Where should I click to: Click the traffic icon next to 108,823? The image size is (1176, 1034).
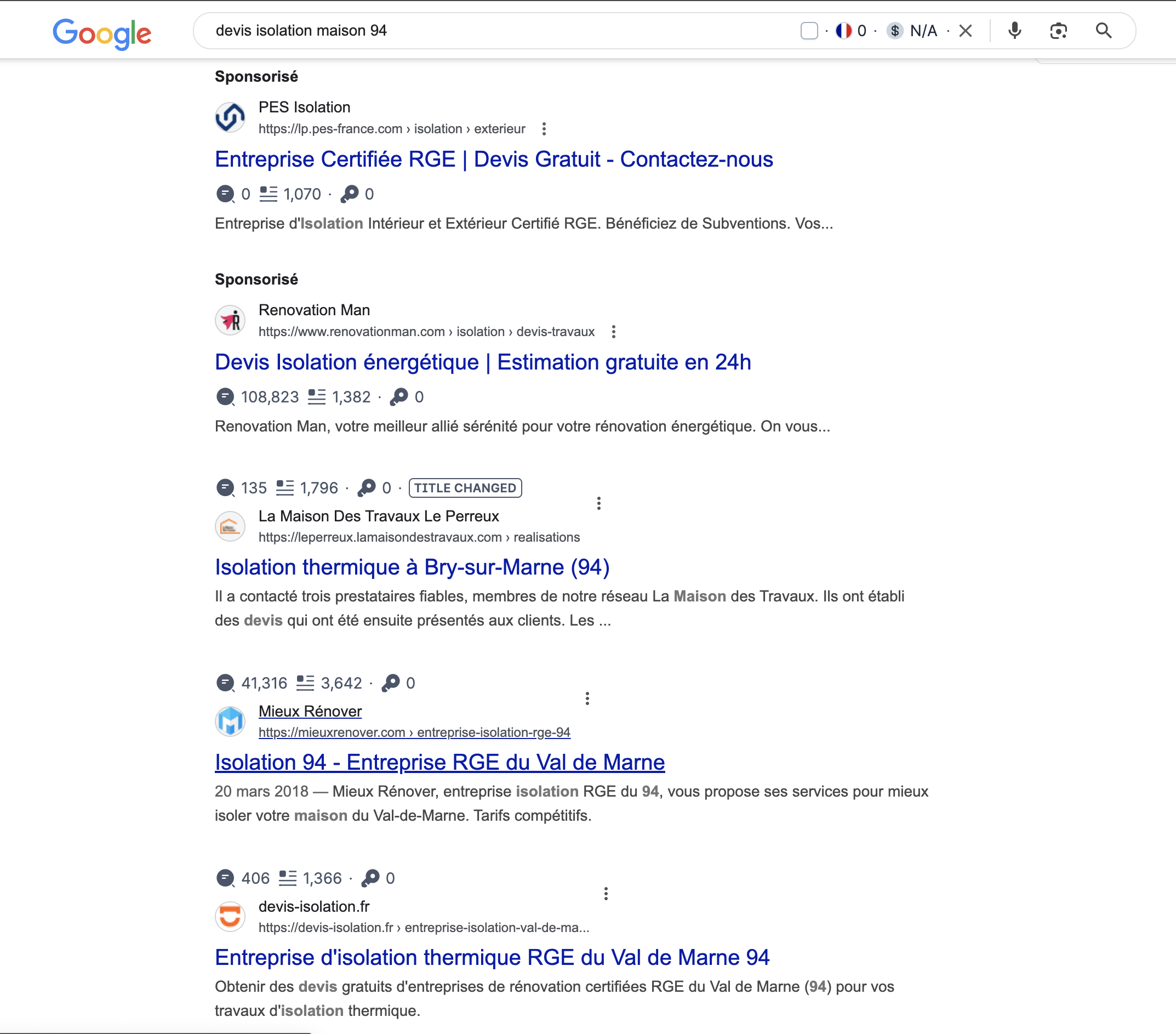coord(225,397)
